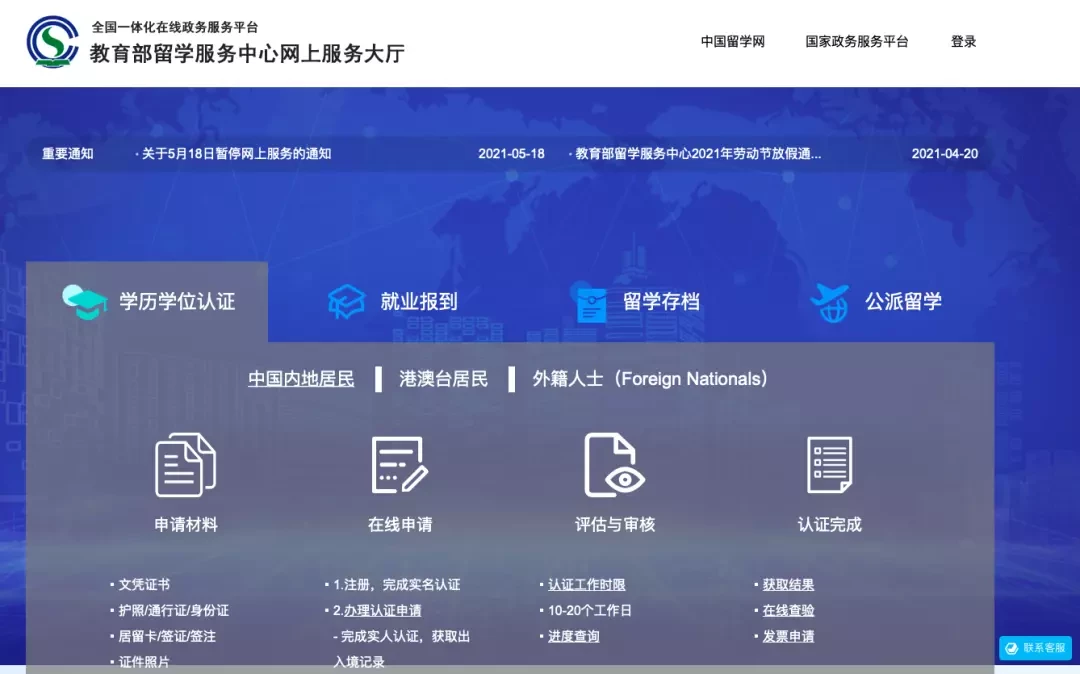Click the 护照/通行证/身份证 list item

pos(174,611)
